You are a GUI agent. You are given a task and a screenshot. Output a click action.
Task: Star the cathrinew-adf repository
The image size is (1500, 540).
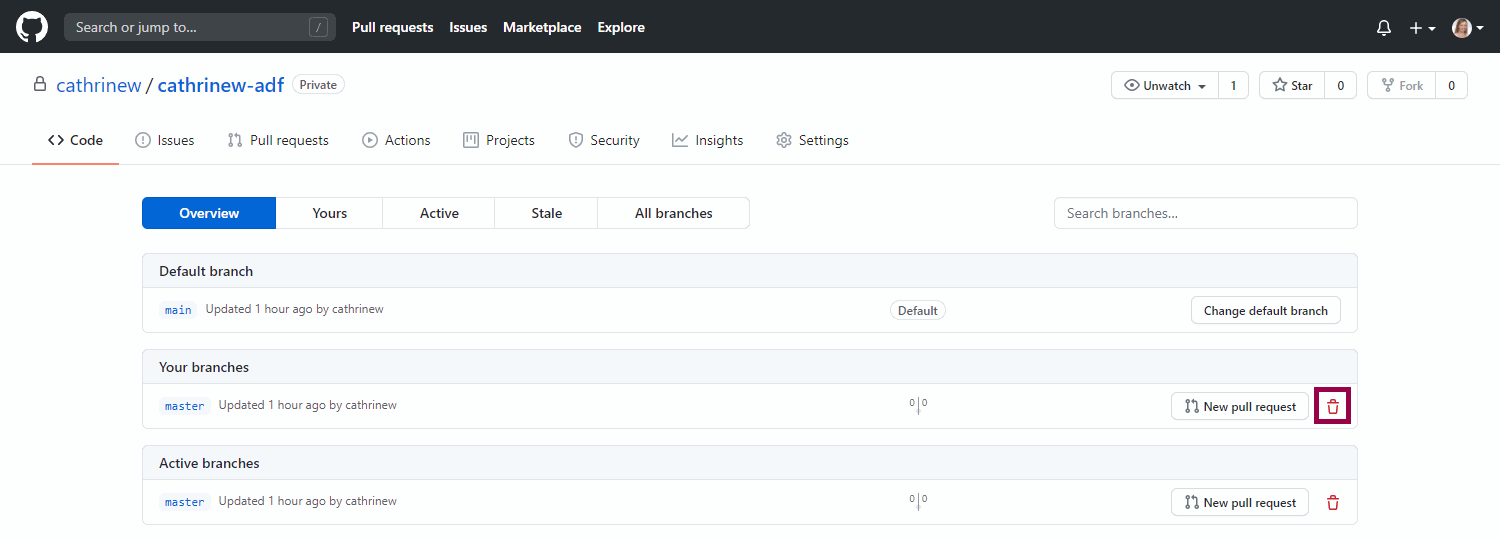[x=1292, y=86]
